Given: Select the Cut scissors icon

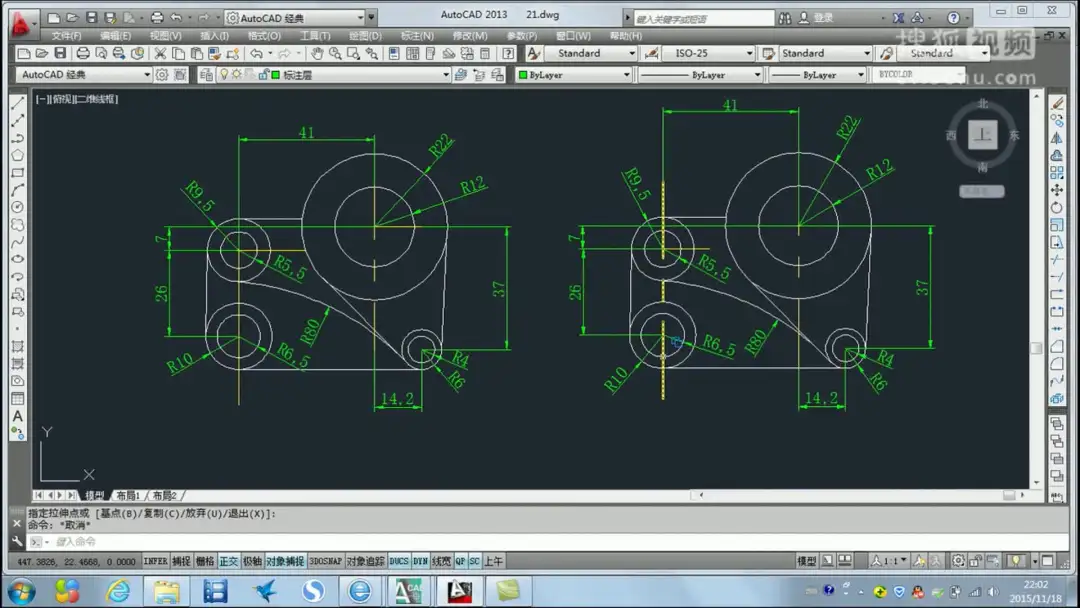Looking at the screenshot, I should coord(160,53).
